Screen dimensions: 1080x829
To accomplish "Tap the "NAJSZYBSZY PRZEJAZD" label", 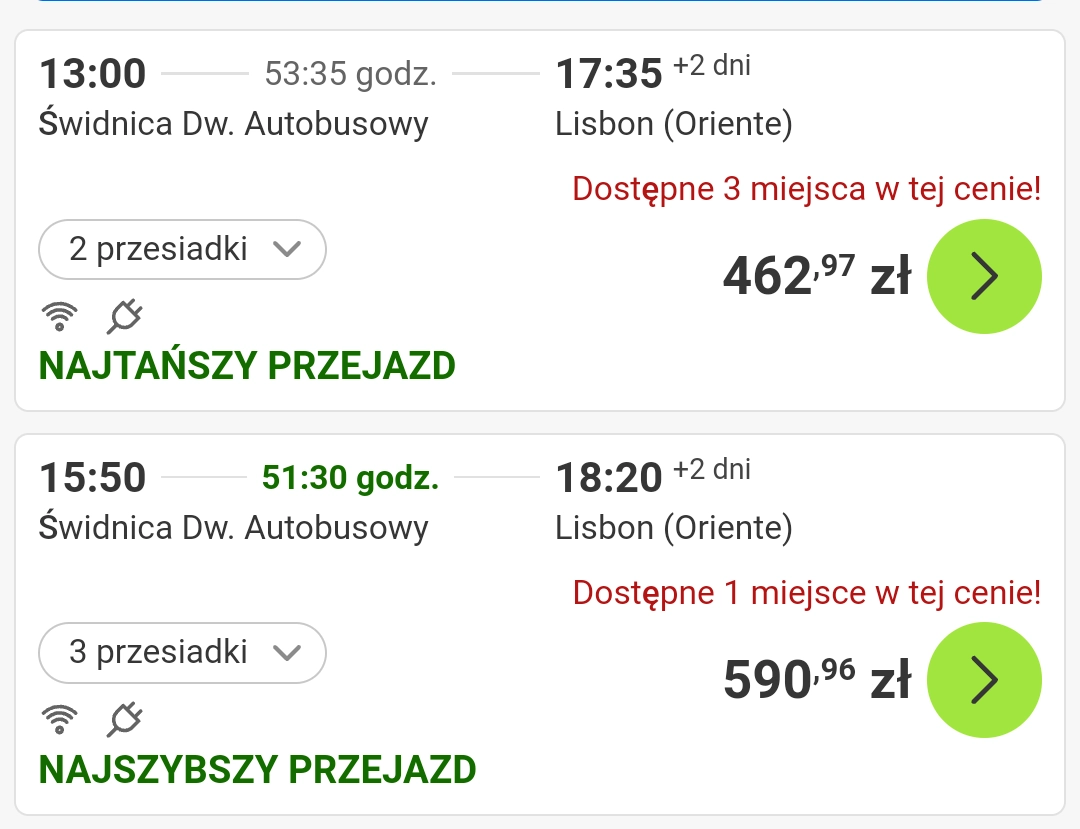I will coord(257,769).
